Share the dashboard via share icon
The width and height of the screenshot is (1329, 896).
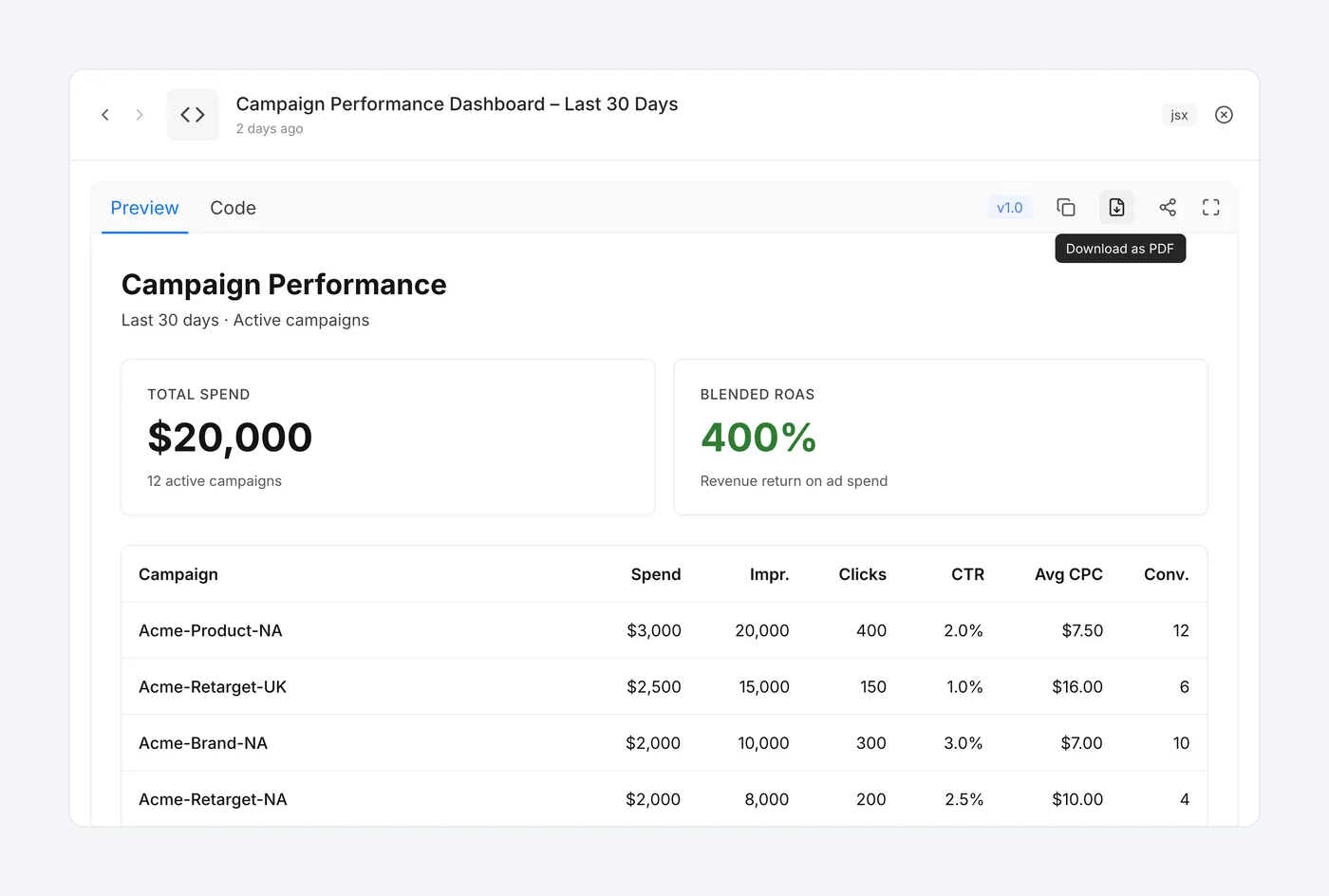(1168, 207)
